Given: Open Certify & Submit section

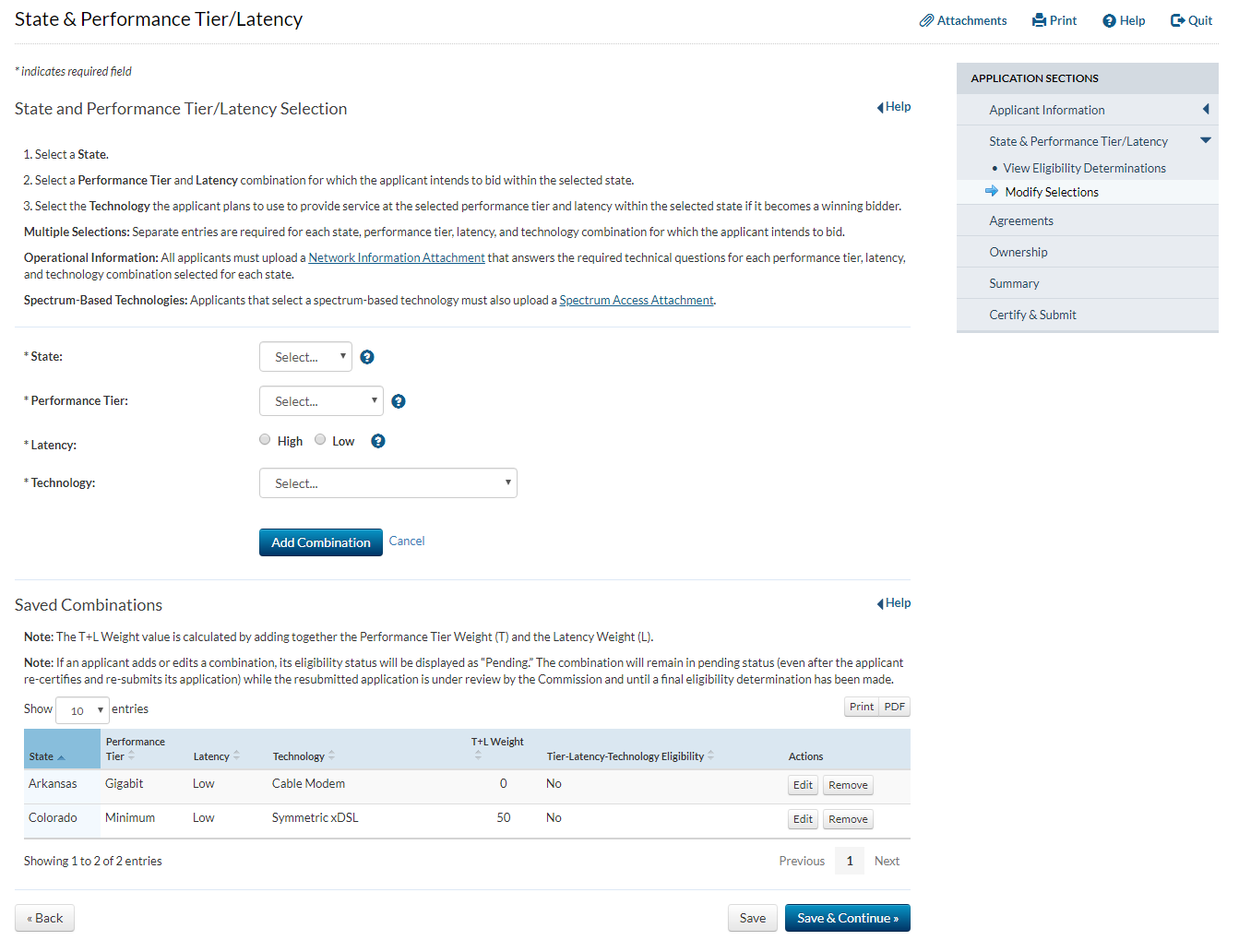Looking at the screenshot, I should (x=1032, y=315).
